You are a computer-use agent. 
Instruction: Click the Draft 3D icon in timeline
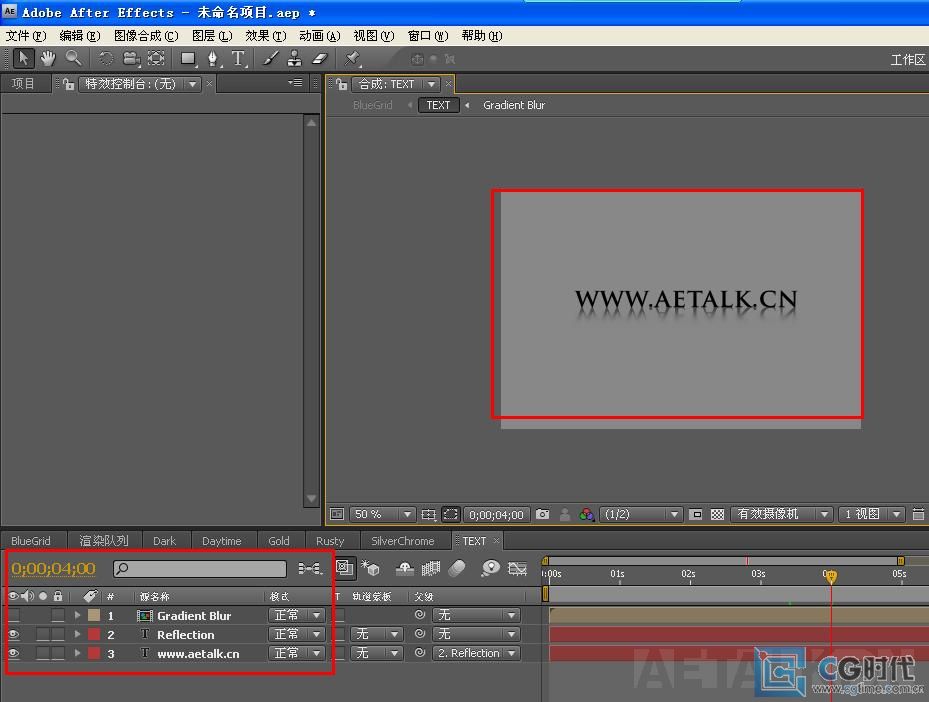(x=371, y=568)
